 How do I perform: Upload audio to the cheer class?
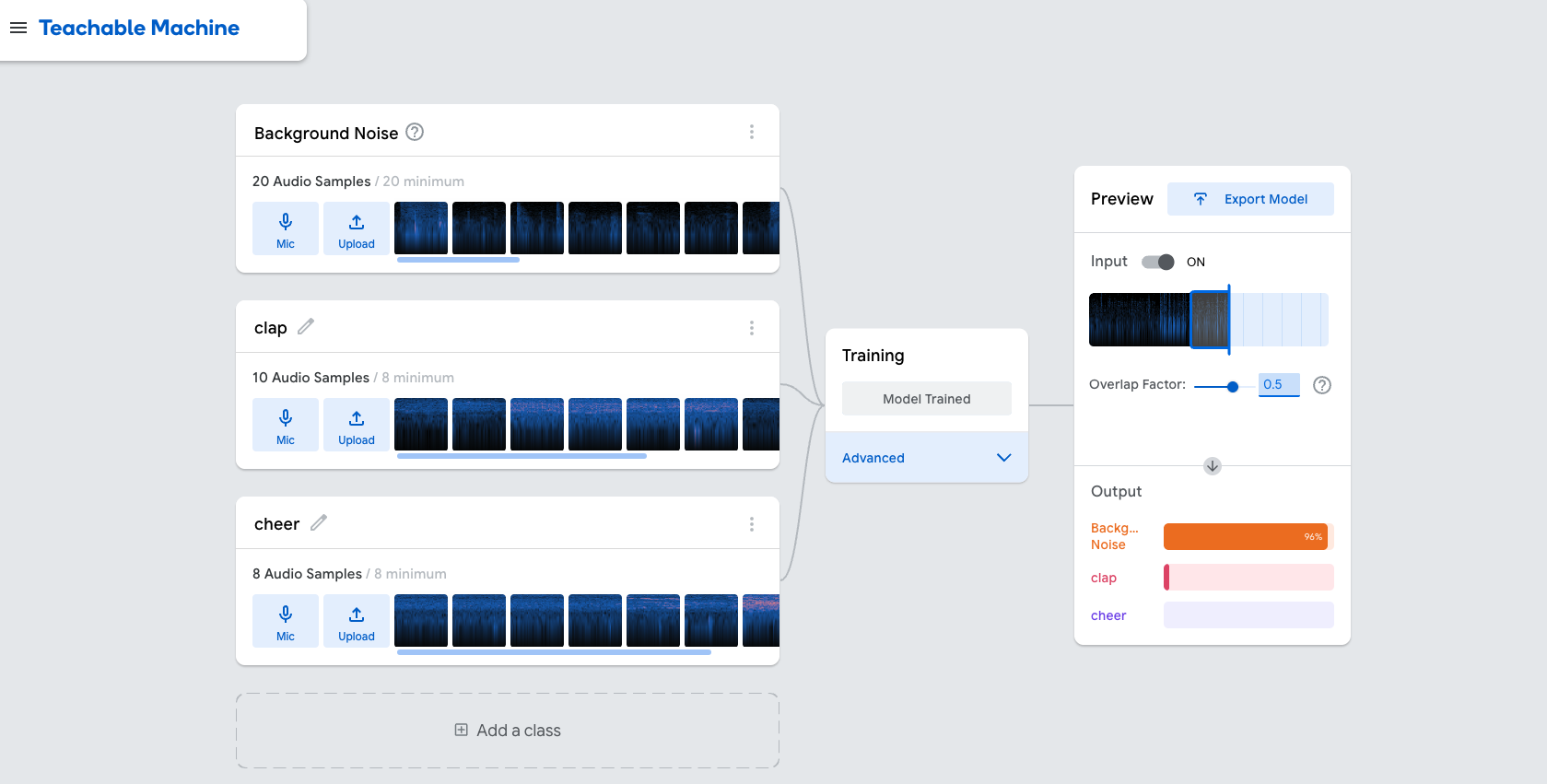[357, 621]
